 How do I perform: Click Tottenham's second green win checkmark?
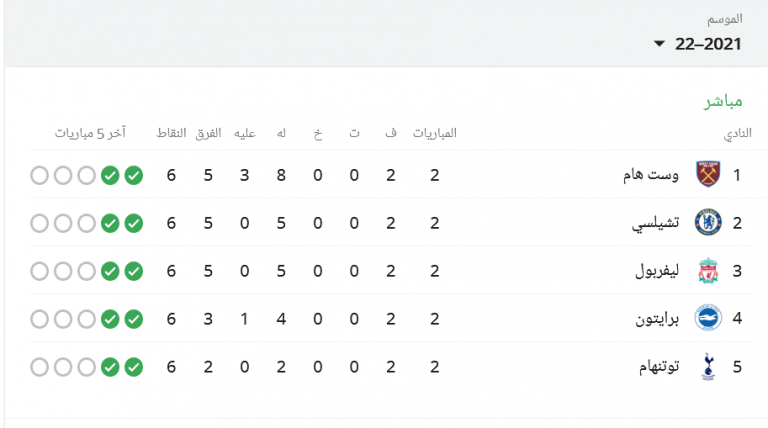pos(110,367)
